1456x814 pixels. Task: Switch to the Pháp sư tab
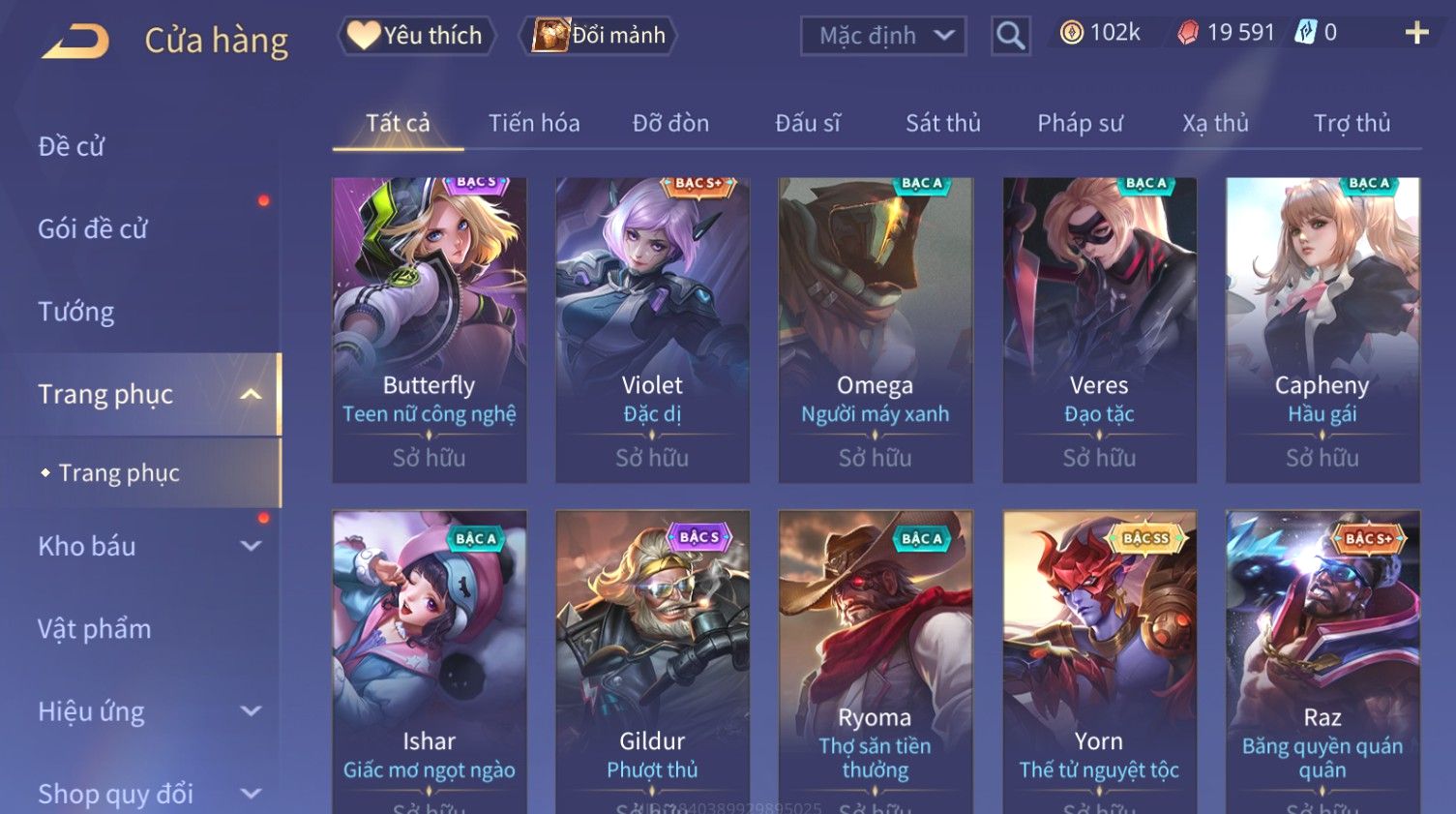pyautogui.click(x=1080, y=123)
